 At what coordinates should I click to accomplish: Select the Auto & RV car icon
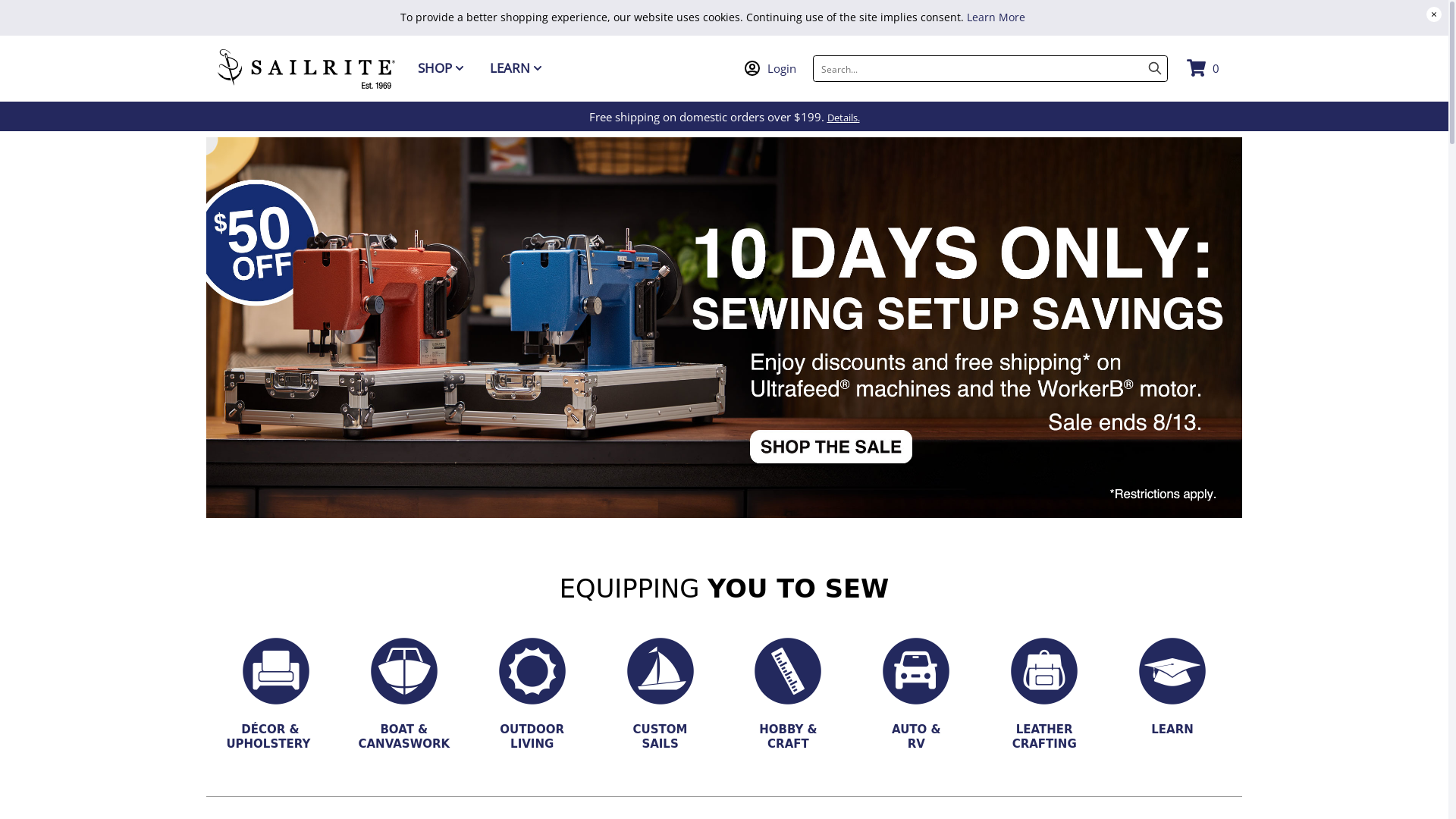pyautogui.click(x=916, y=671)
